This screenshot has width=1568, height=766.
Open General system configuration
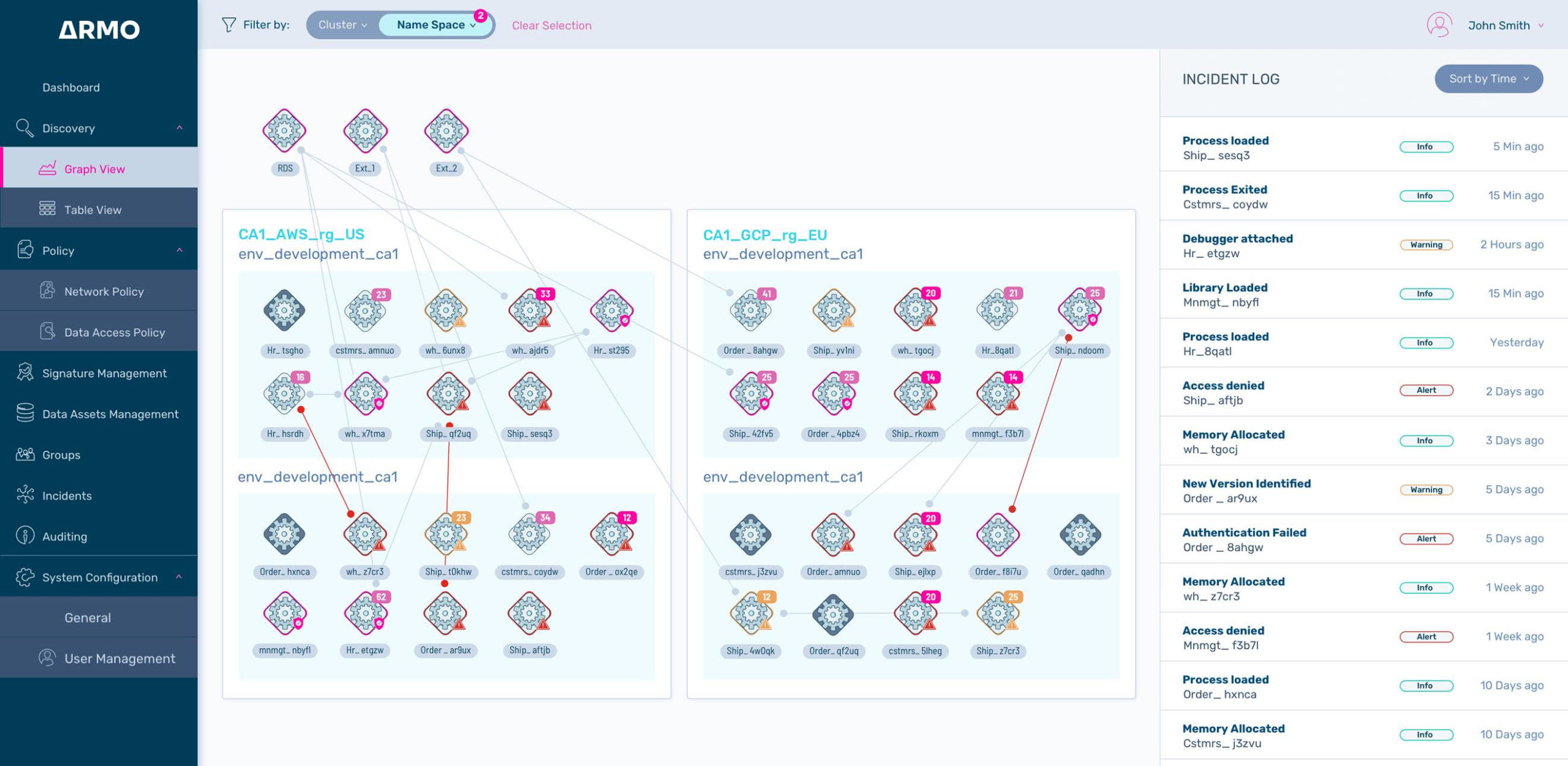[99, 617]
